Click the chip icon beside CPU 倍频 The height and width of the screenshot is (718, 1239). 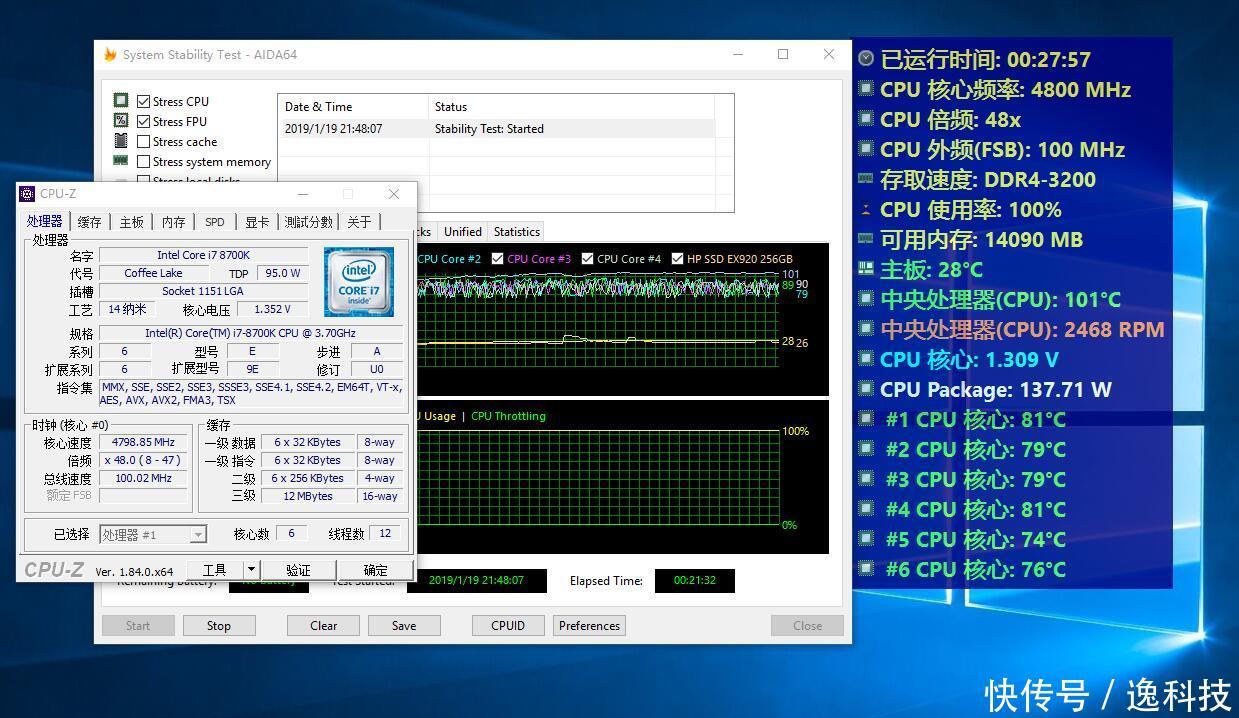866,120
